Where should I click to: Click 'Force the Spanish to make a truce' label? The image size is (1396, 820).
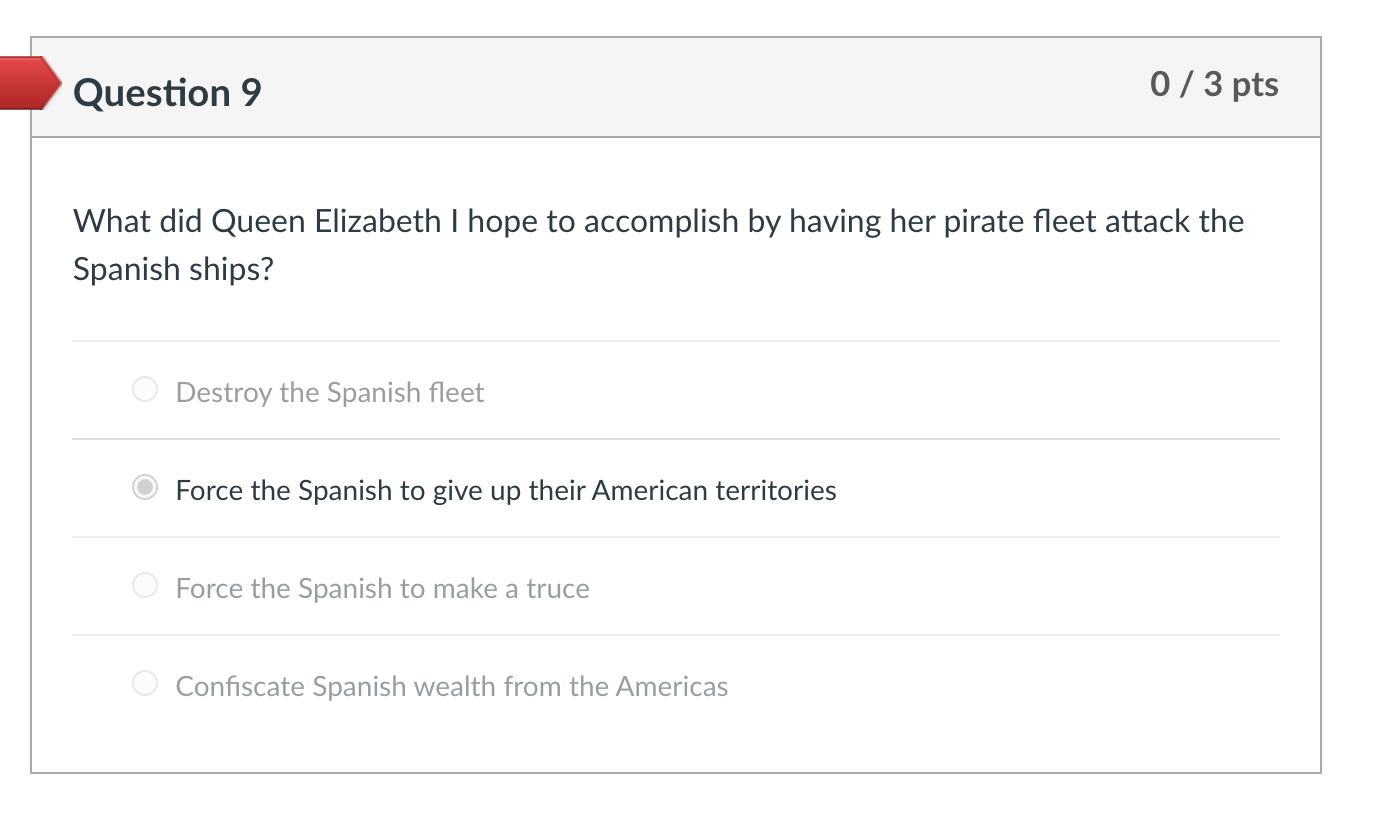point(382,588)
